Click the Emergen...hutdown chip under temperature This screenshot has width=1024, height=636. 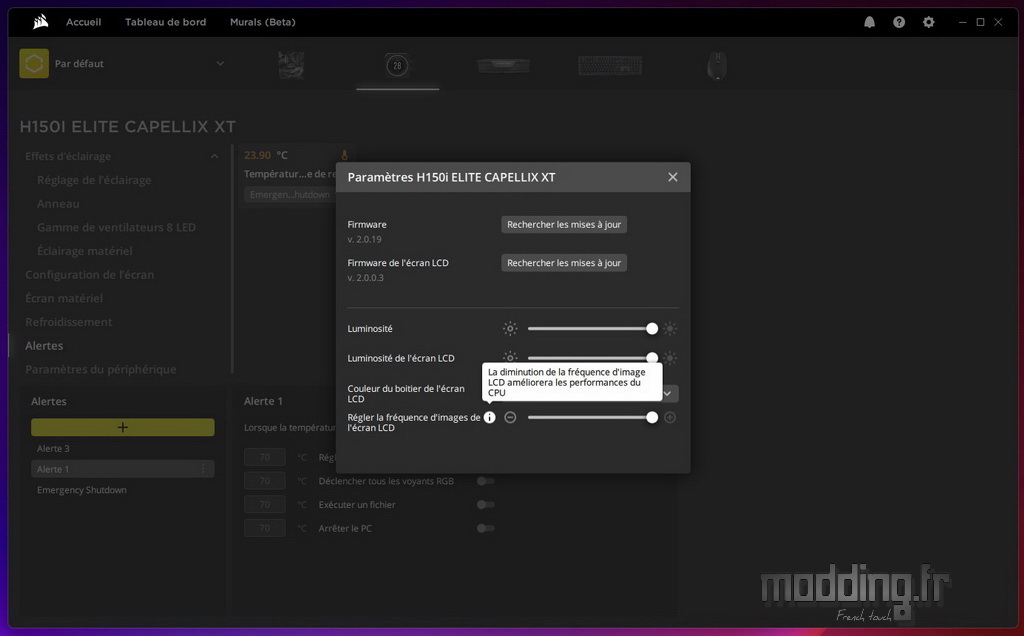(x=289, y=195)
